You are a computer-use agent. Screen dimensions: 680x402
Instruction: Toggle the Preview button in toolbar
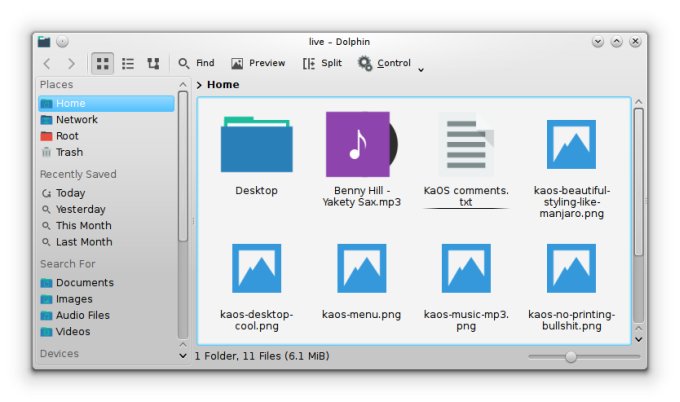tap(258, 63)
